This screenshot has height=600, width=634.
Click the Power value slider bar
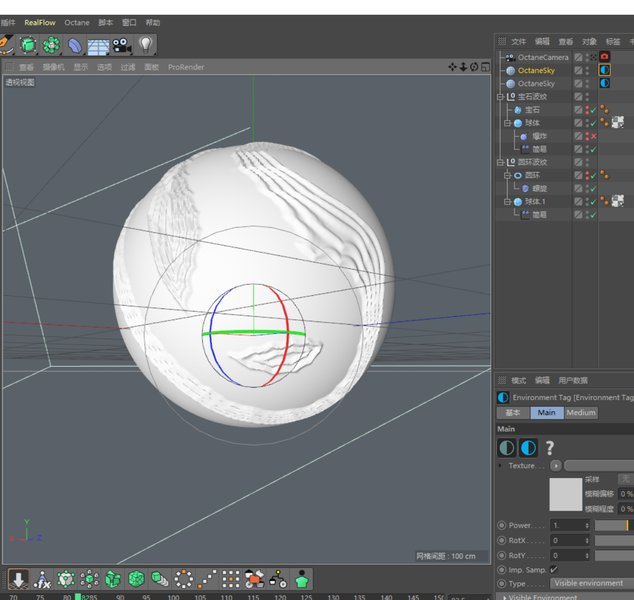pos(614,525)
